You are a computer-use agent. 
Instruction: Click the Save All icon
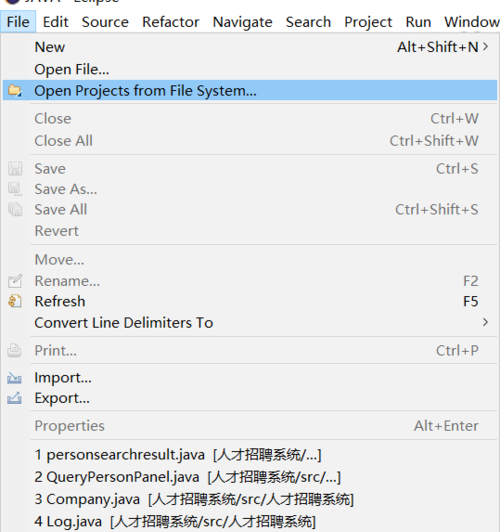[15, 209]
